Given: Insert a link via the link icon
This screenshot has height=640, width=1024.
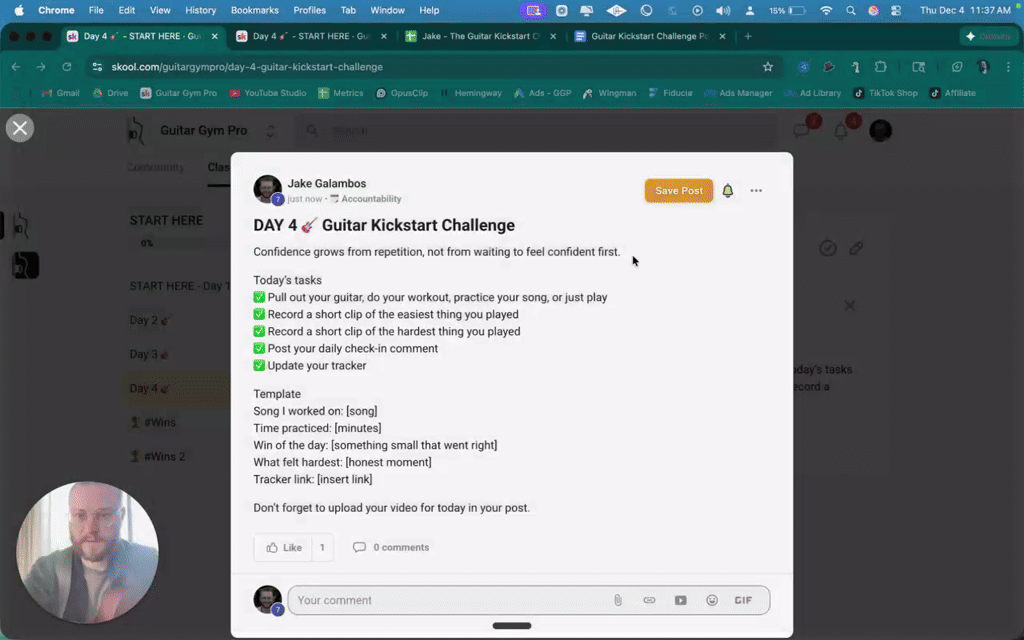Looking at the screenshot, I should click(x=649, y=599).
